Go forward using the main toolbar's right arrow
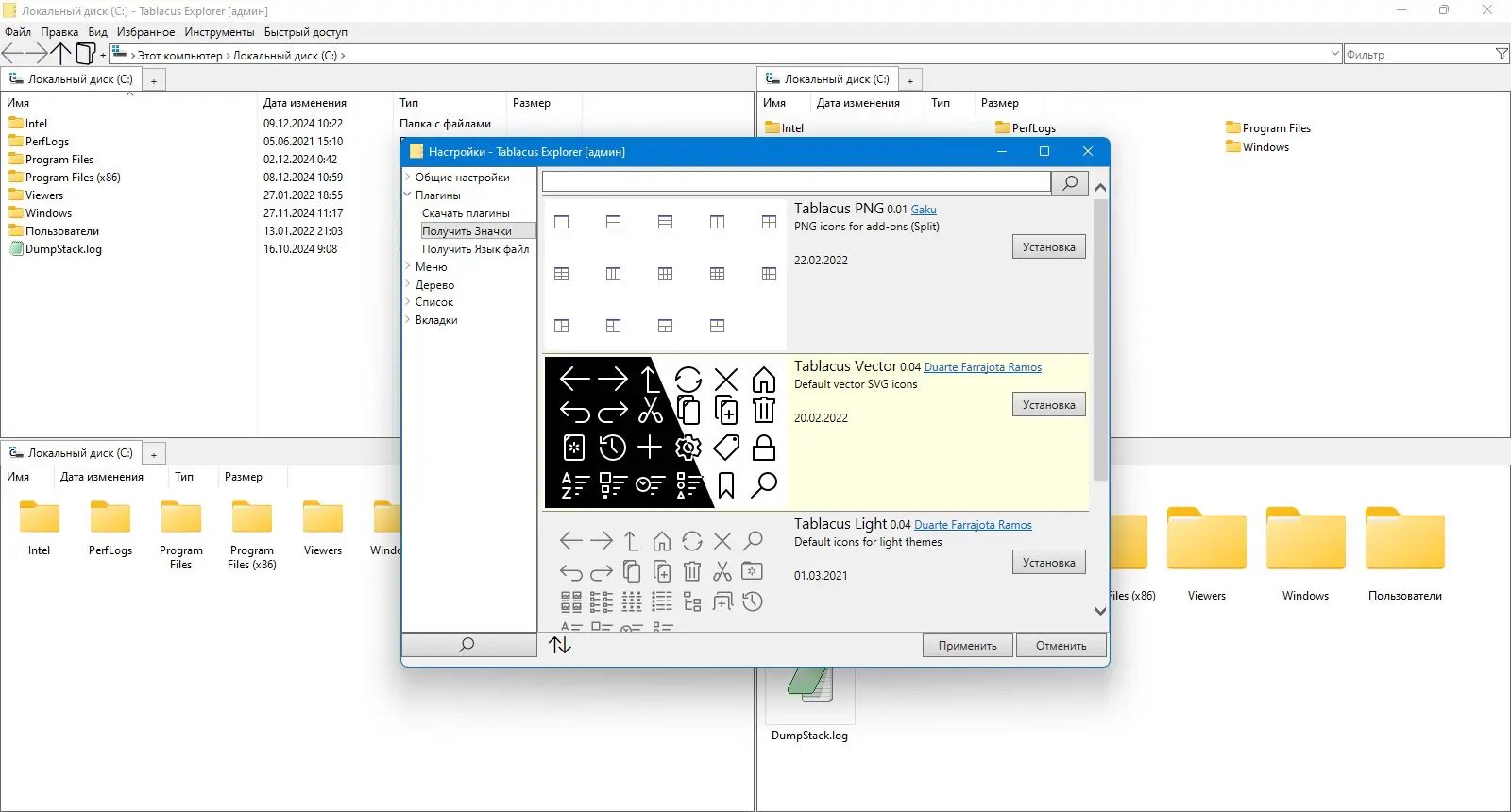The height and width of the screenshot is (812, 1511). point(37,54)
